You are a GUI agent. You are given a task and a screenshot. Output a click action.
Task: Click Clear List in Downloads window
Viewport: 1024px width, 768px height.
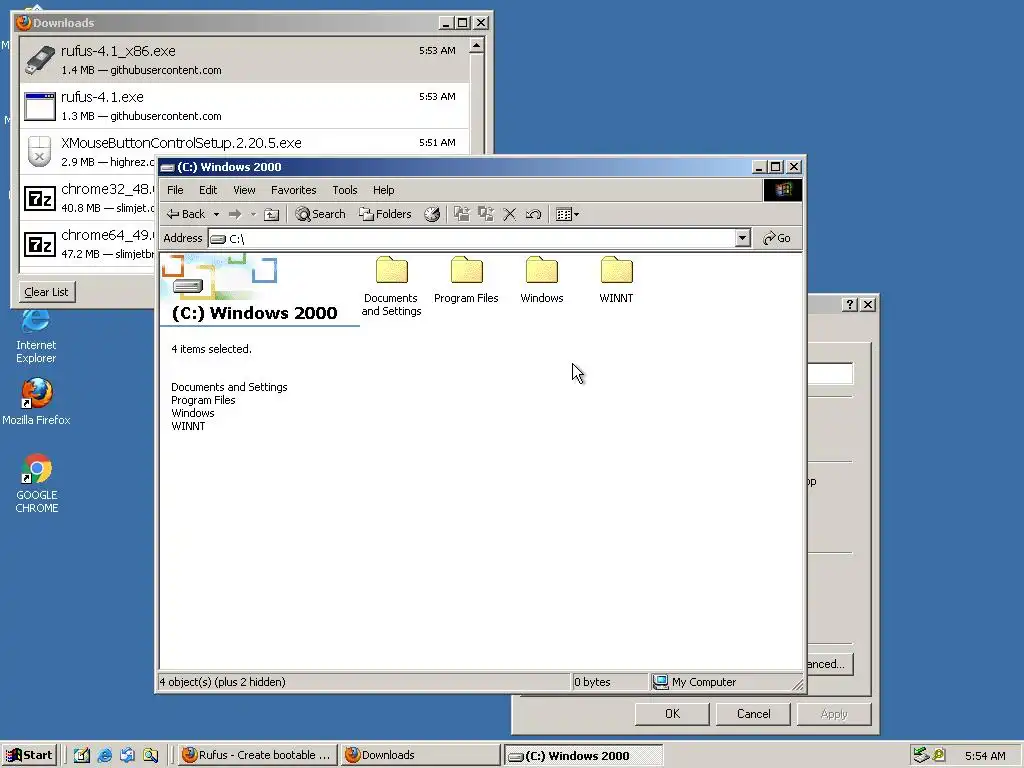pos(46,292)
